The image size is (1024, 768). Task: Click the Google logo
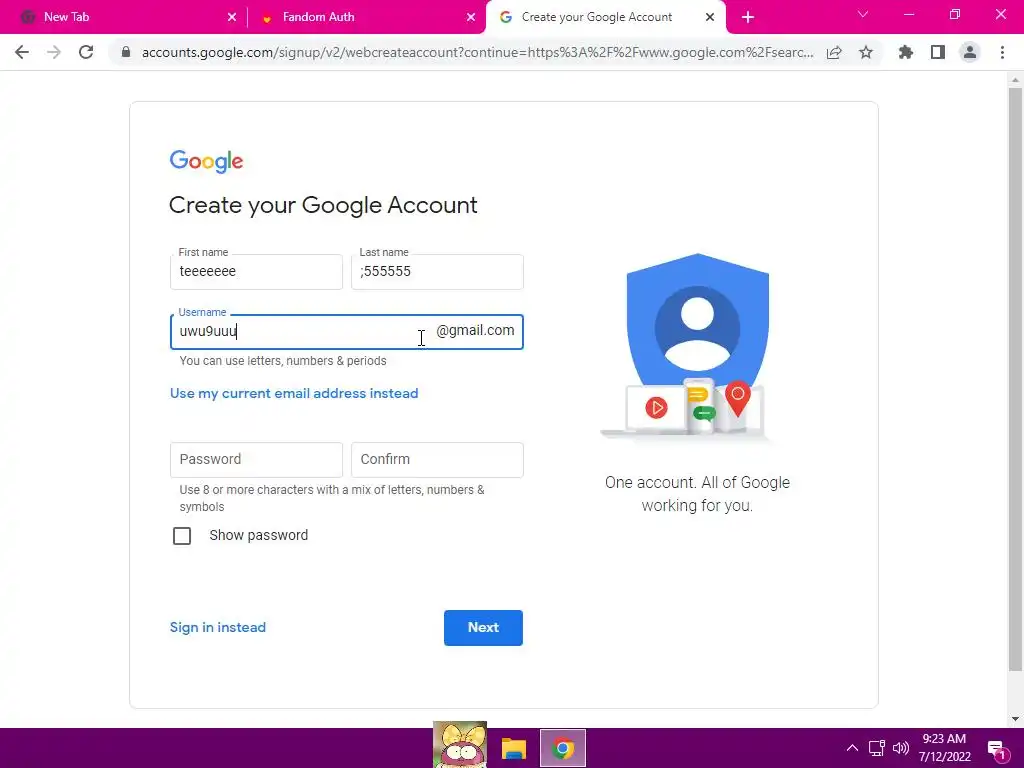click(206, 161)
